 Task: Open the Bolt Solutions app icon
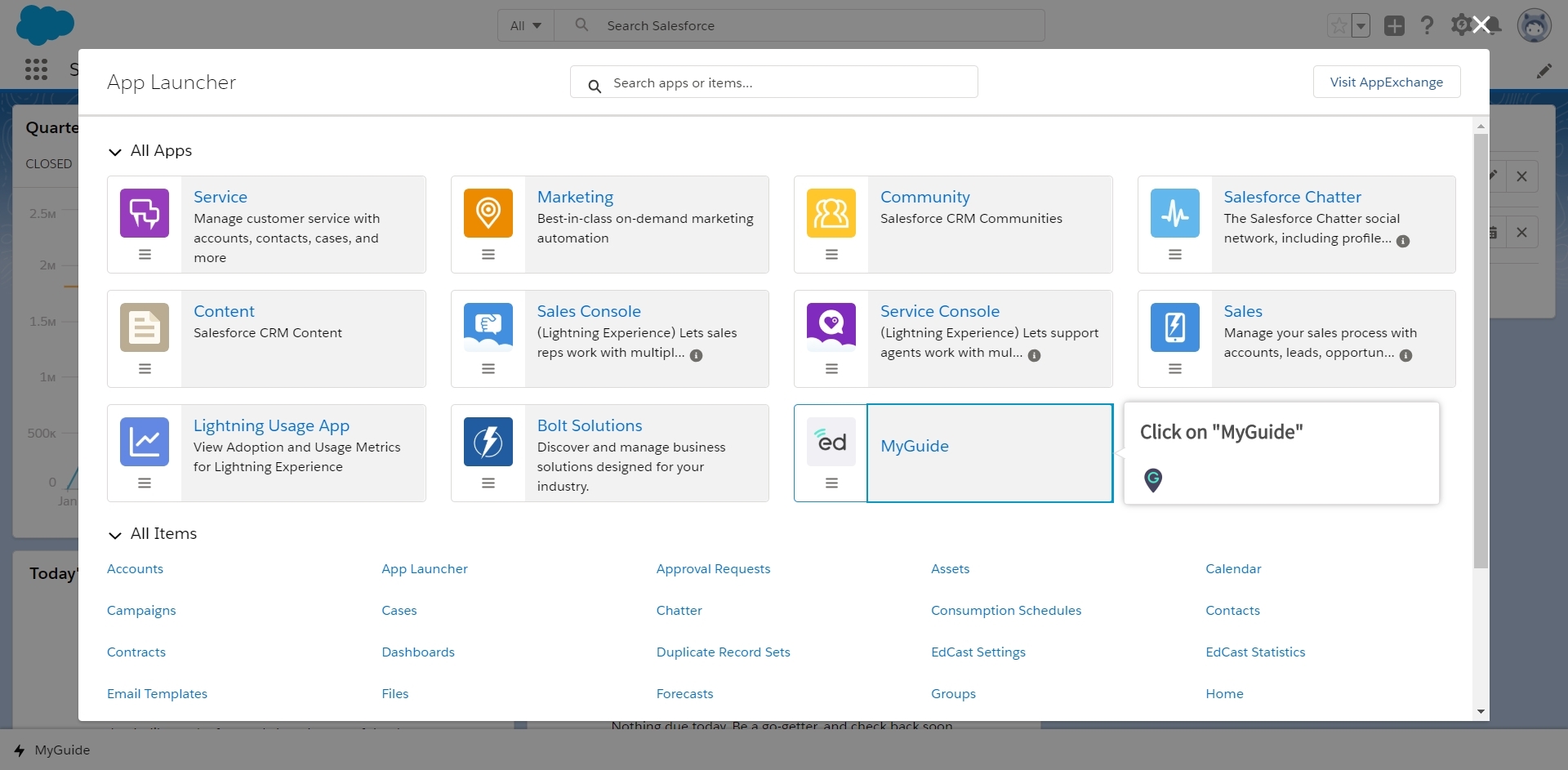tap(488, 442)
